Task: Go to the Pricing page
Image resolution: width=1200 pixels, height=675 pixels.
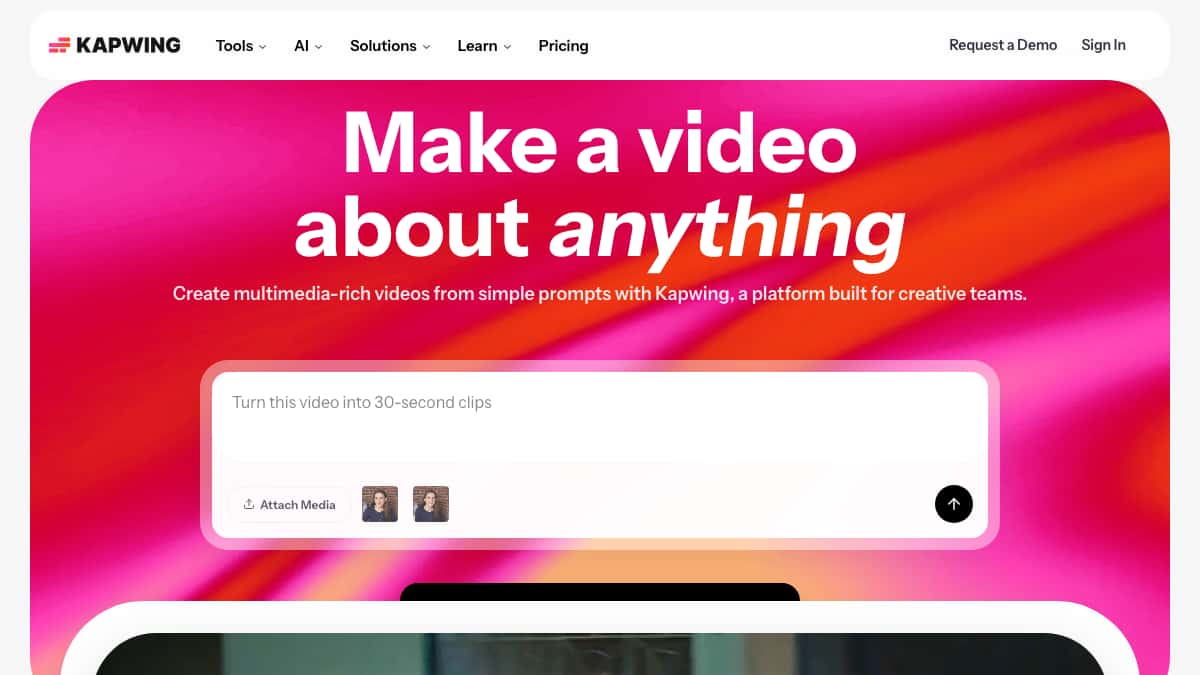Action: point(563,46)
